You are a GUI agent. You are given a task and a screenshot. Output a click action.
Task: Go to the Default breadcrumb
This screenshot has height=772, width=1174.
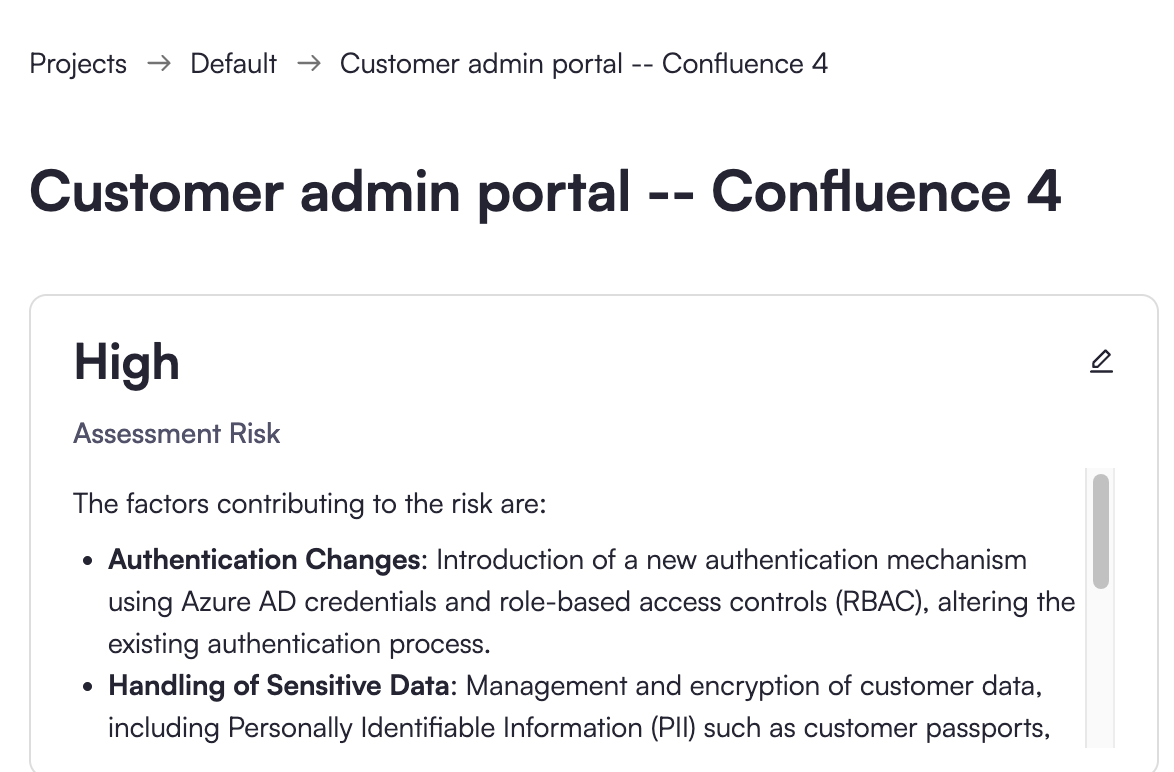tap(233, 64)
